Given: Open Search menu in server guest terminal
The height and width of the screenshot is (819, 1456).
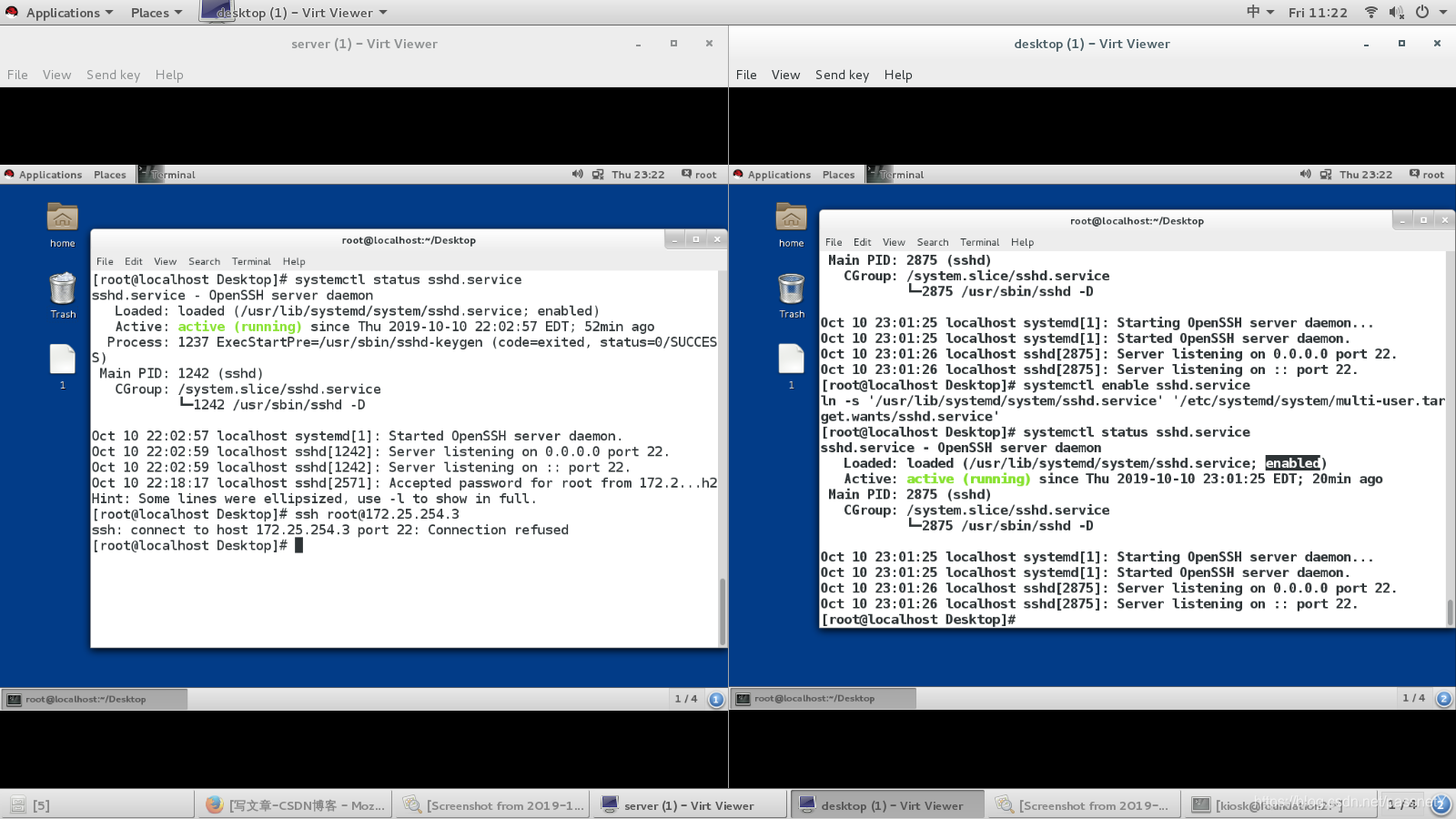Looking at the screenshot, I should (x=204, y=261).
